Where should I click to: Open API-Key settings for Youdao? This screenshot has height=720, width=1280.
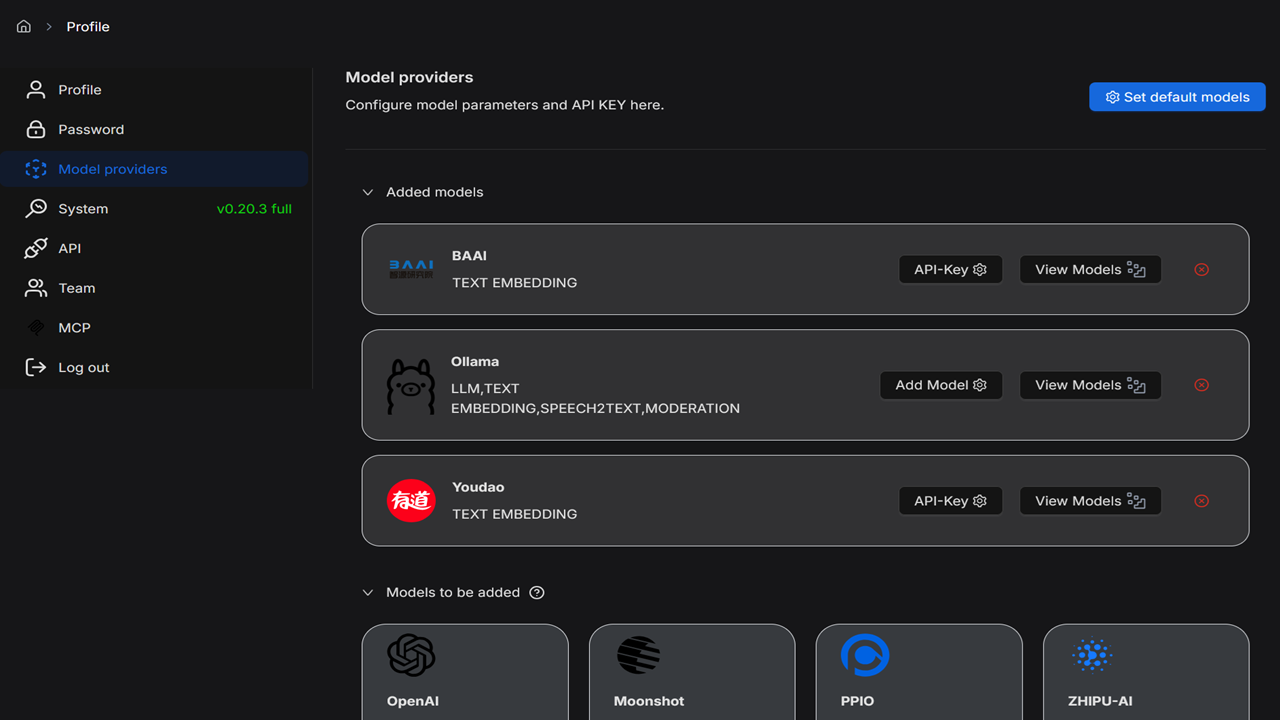950,501
